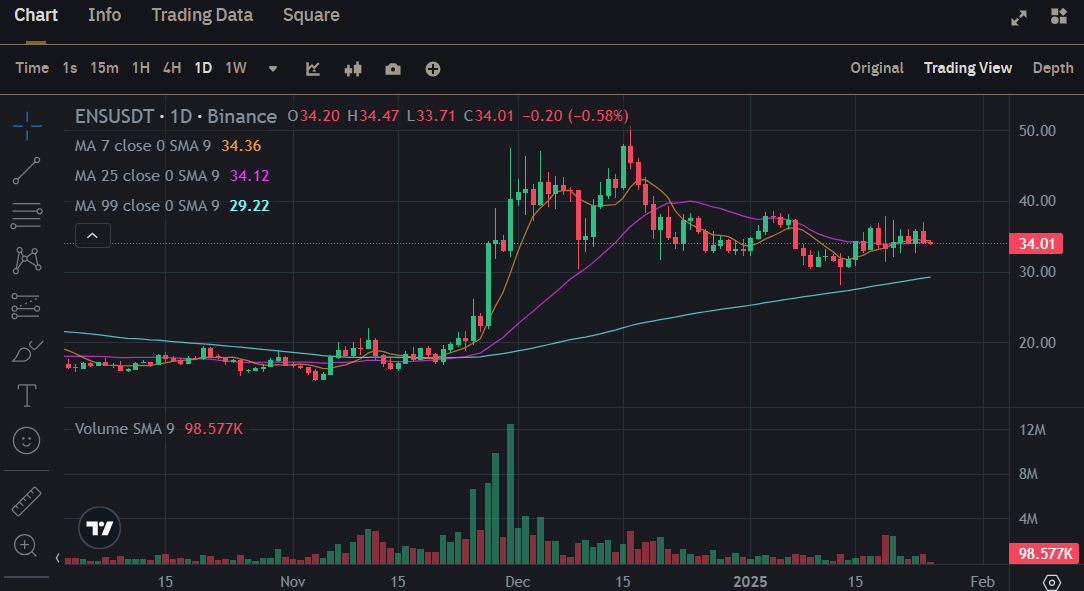
Task: Click the 30.00 price axis label
Action: click(1037, 272)
